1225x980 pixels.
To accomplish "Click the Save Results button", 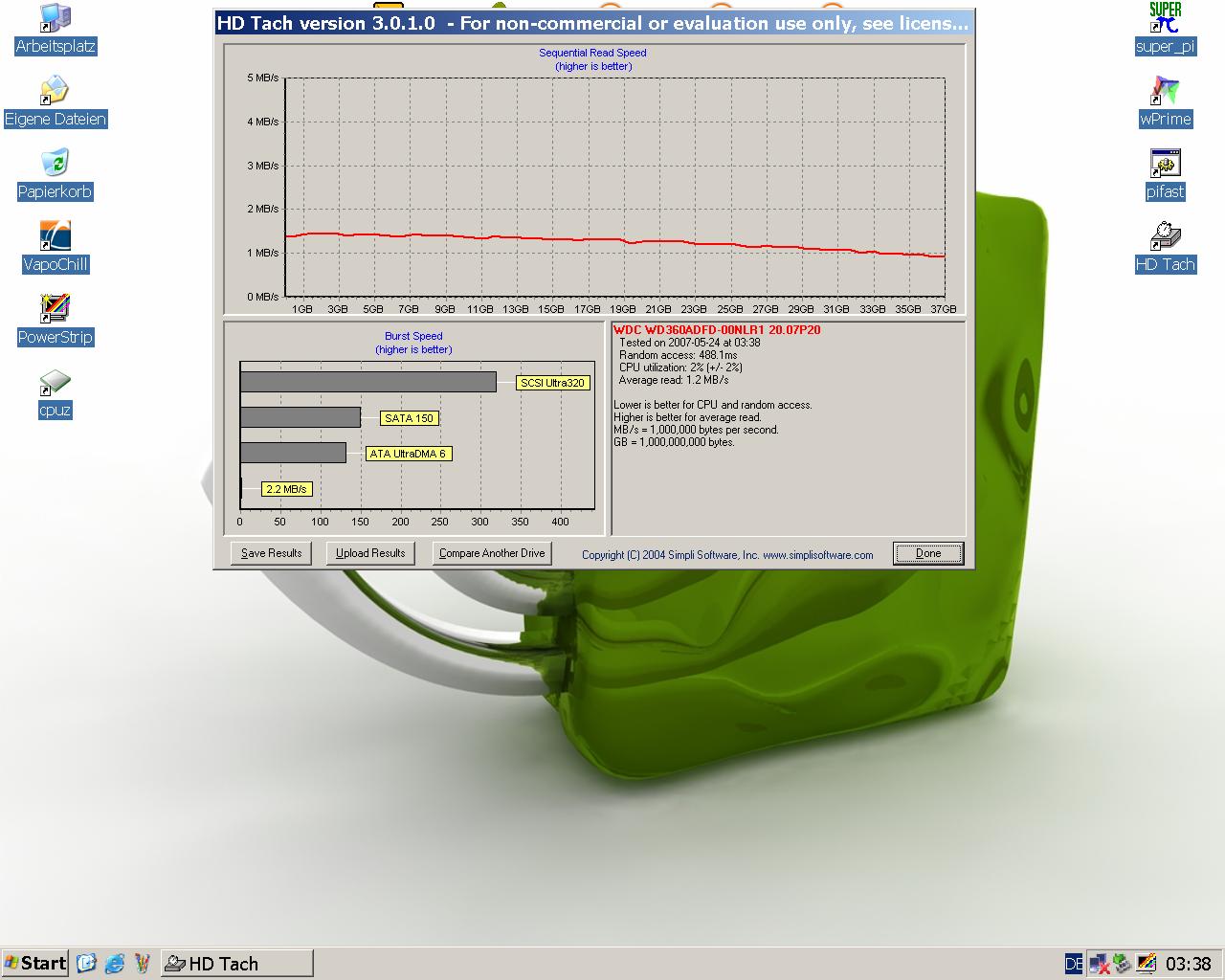I will (x=271, y=553).
